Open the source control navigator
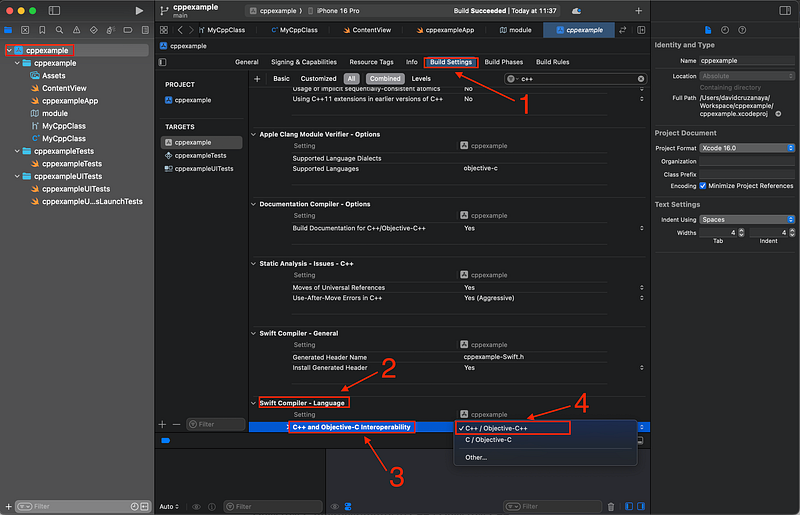This screenshot has width=800, height=515. pyautogui.click(x=25, y=30)
